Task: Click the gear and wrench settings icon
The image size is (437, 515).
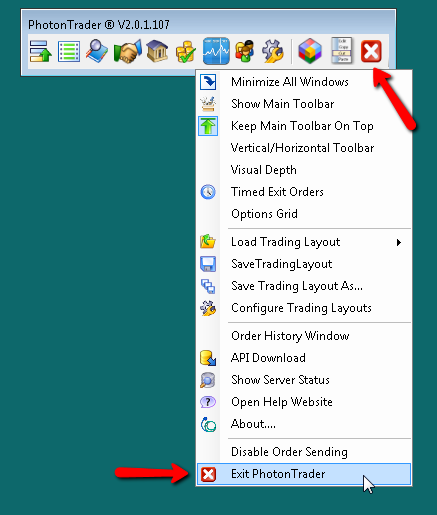Action: 273,51
